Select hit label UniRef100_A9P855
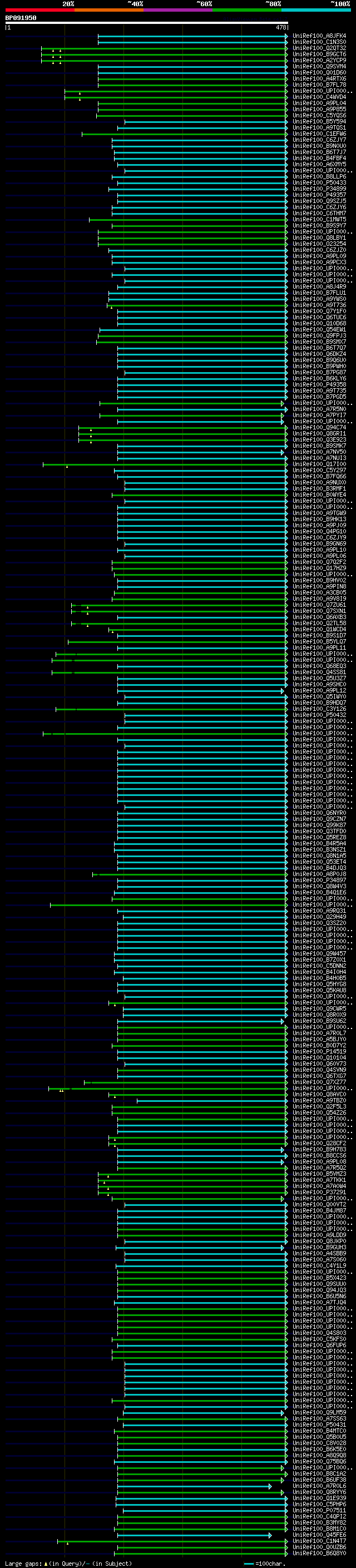Viewport: 356px width, 1568px height. (319, 109)
